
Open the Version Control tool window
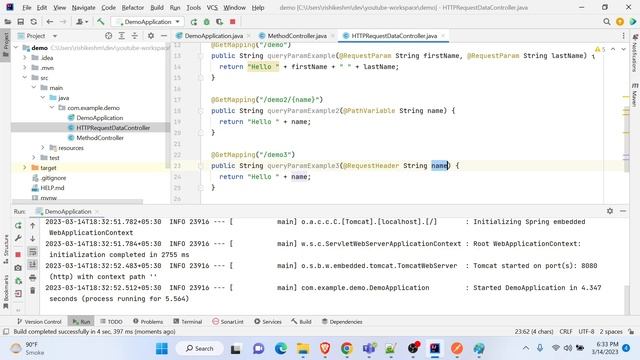pos(39,322)
